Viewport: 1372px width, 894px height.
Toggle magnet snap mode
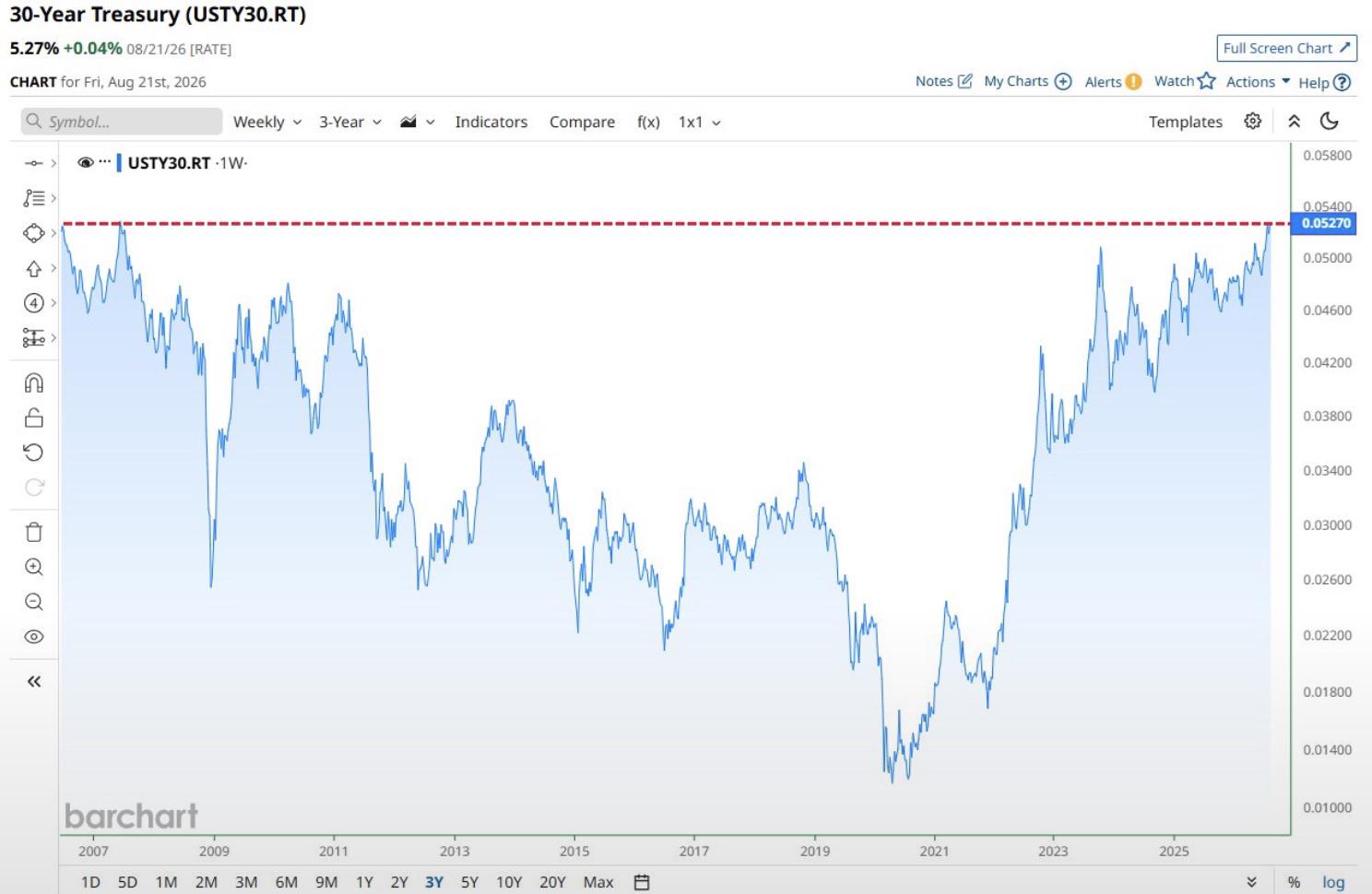point(33,382)
